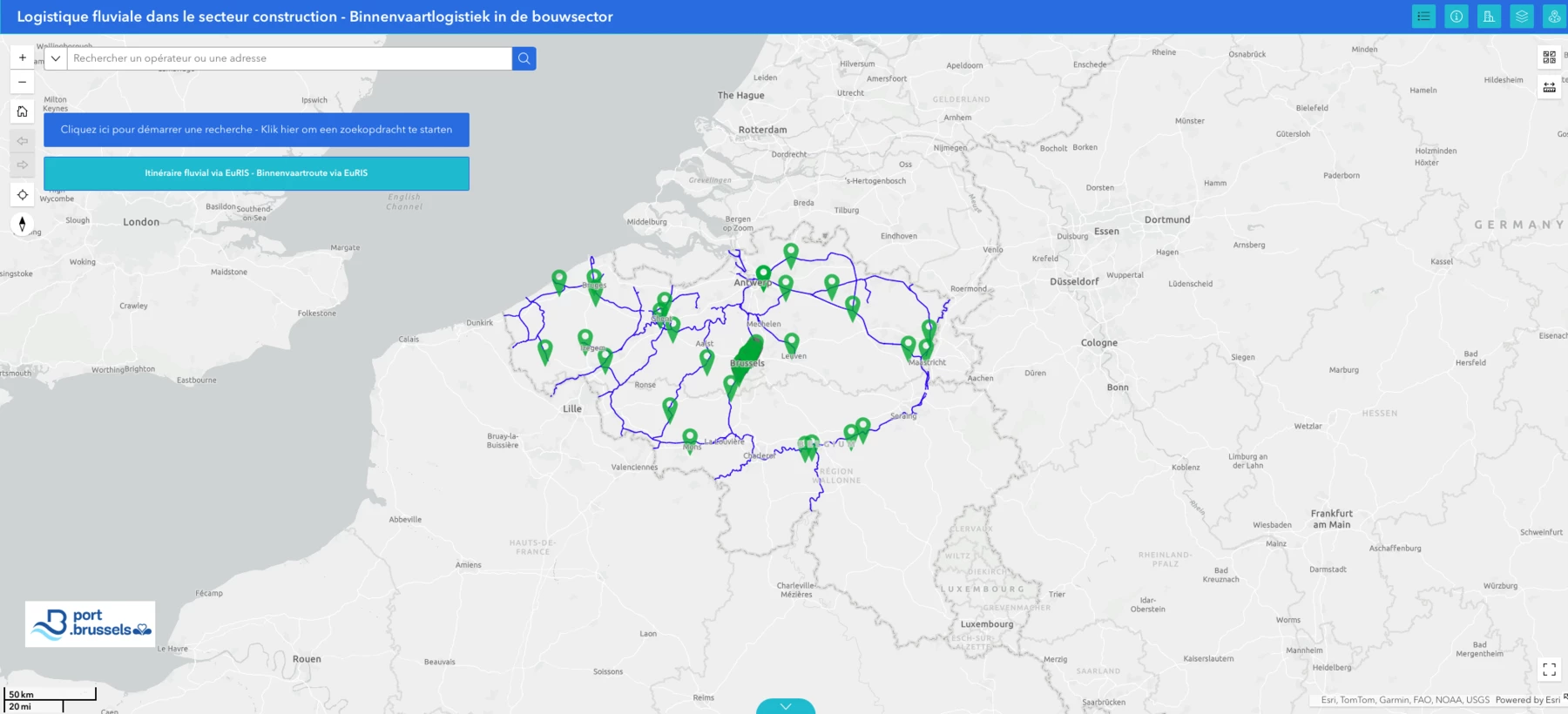1568x714 pixels.
Task: Open the information panel
Action: click(1456, 17)
